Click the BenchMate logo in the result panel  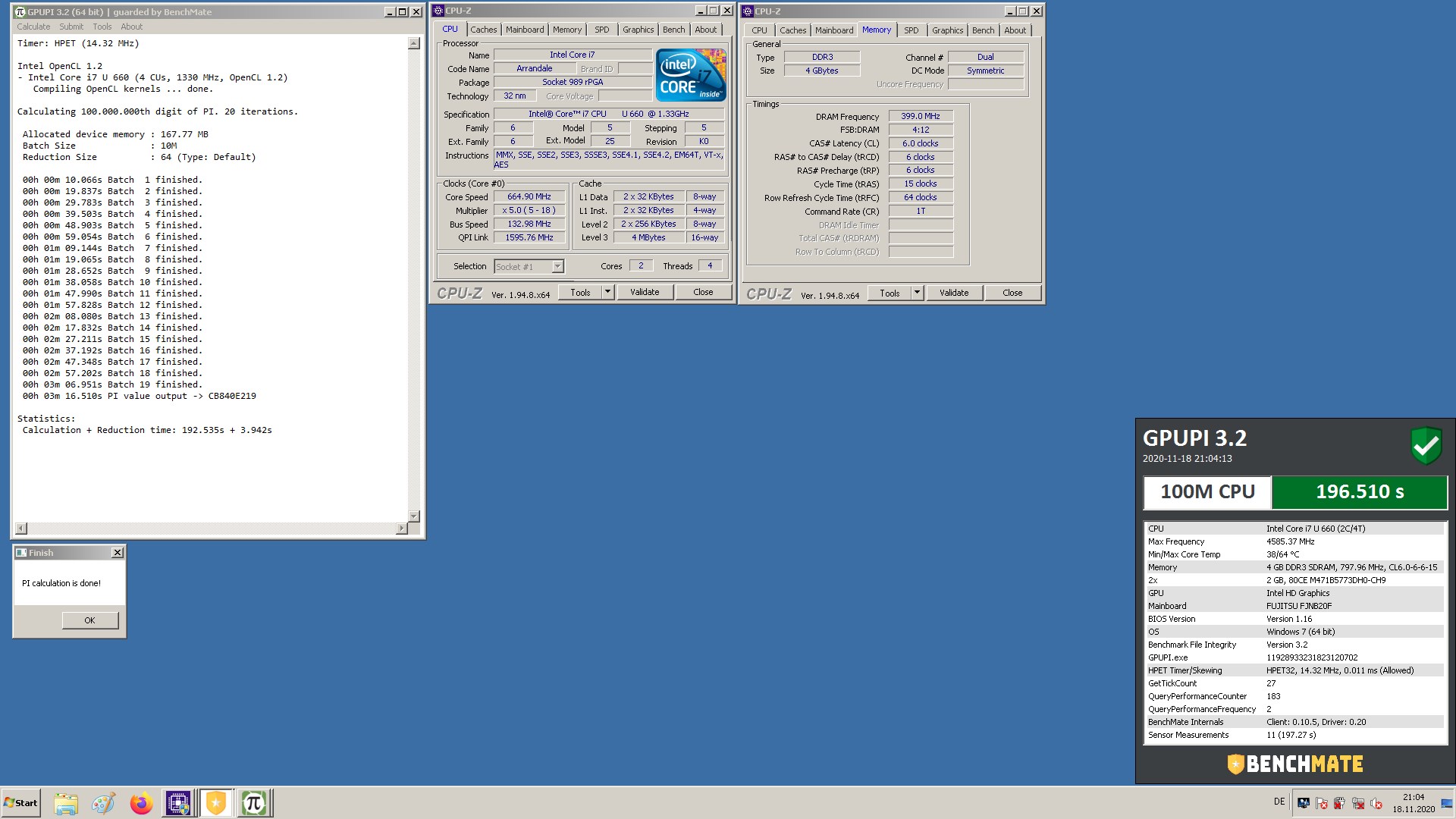1295,764
